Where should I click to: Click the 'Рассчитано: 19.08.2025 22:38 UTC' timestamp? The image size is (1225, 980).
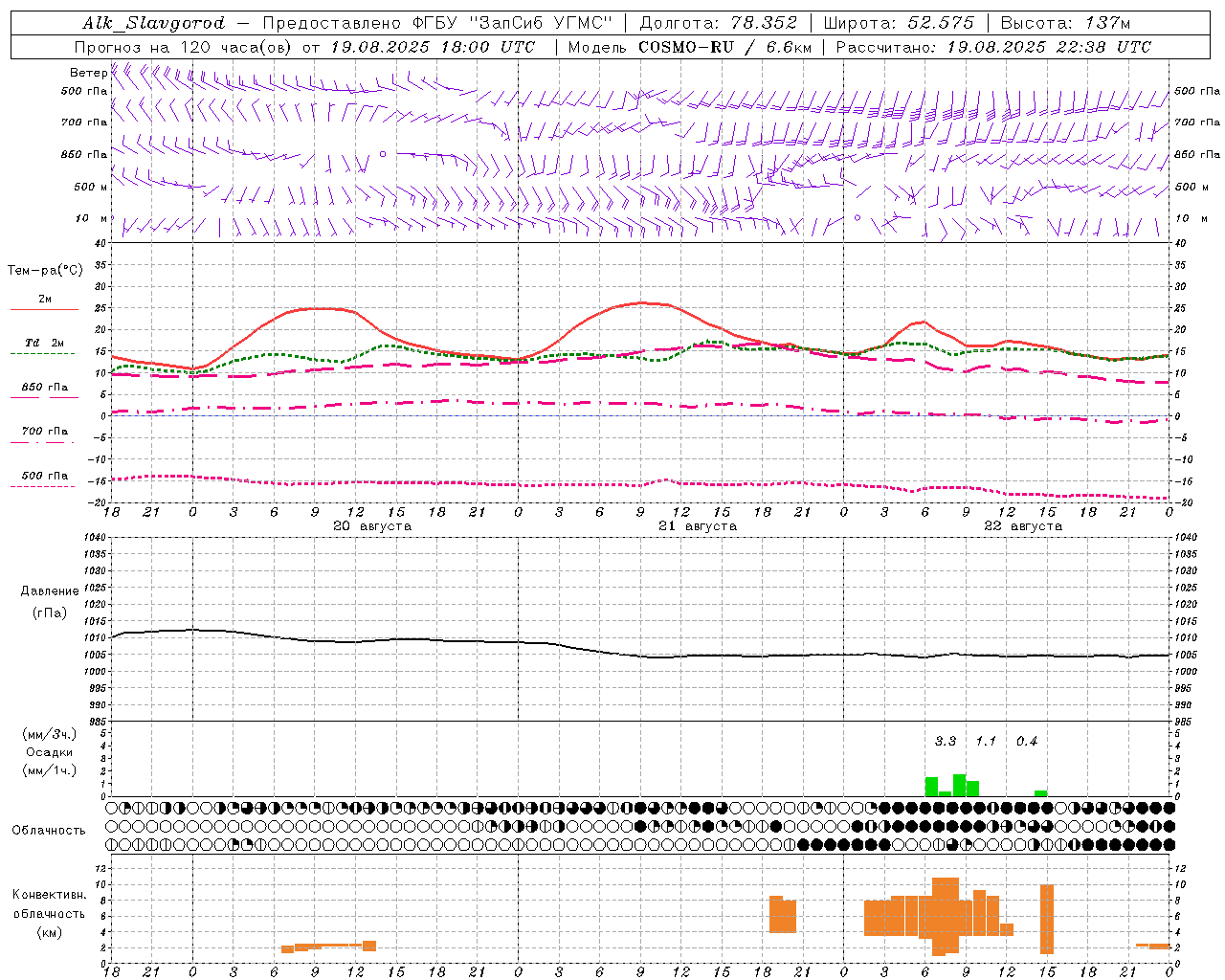pos(993,47)
